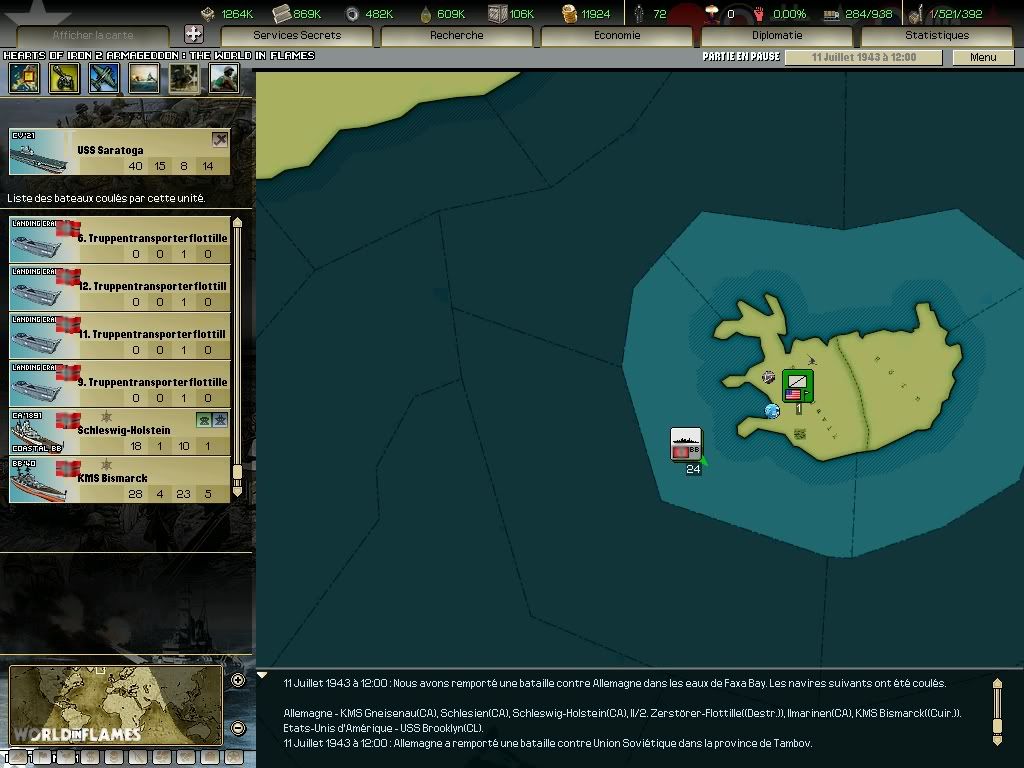Viewport: 1024px width, 768px height.
Task: Click the message log scrollbar thumb
Action: 997,726
